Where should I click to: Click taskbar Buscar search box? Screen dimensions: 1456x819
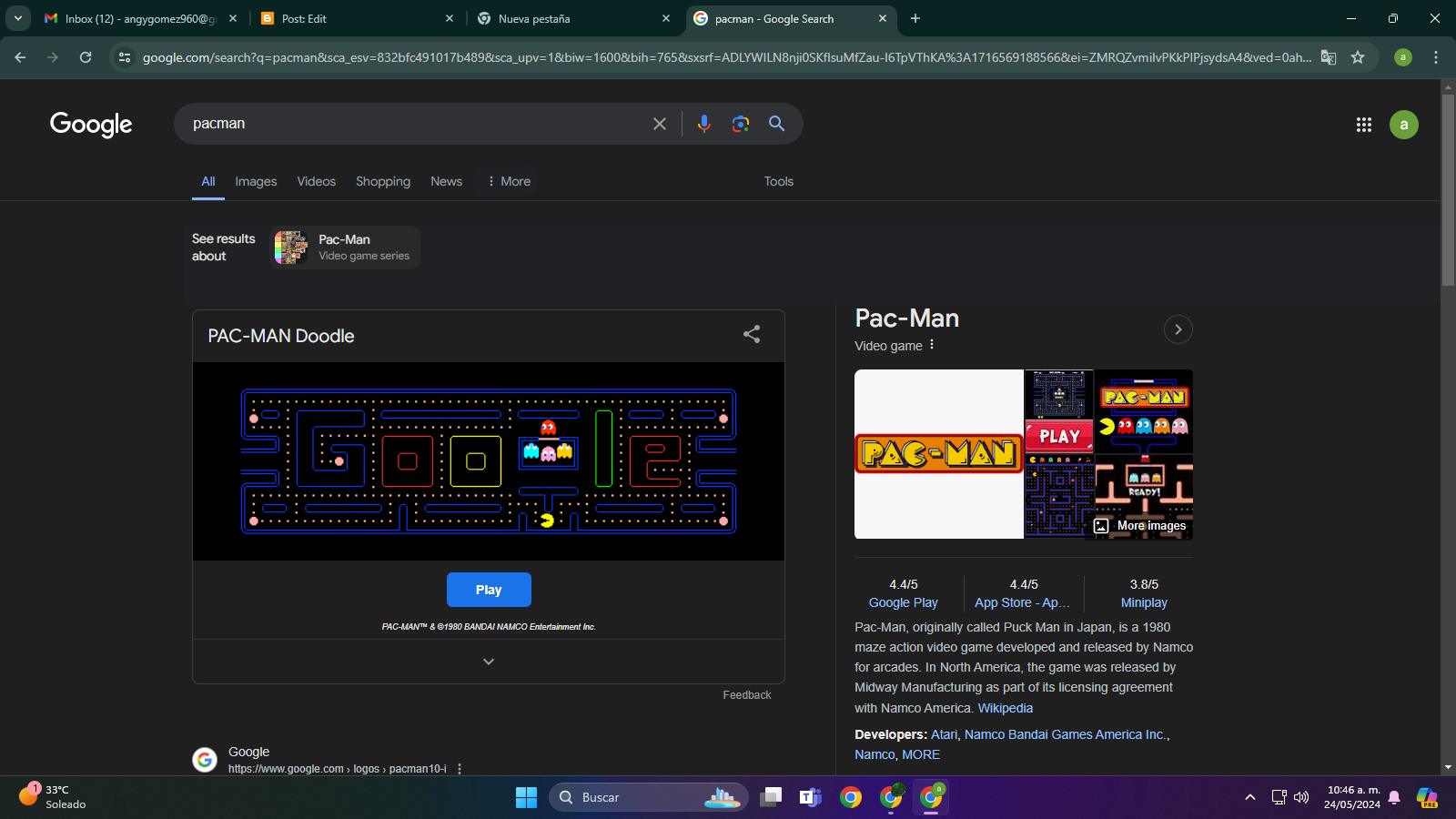pyautogui.click(x=648, y=797)
